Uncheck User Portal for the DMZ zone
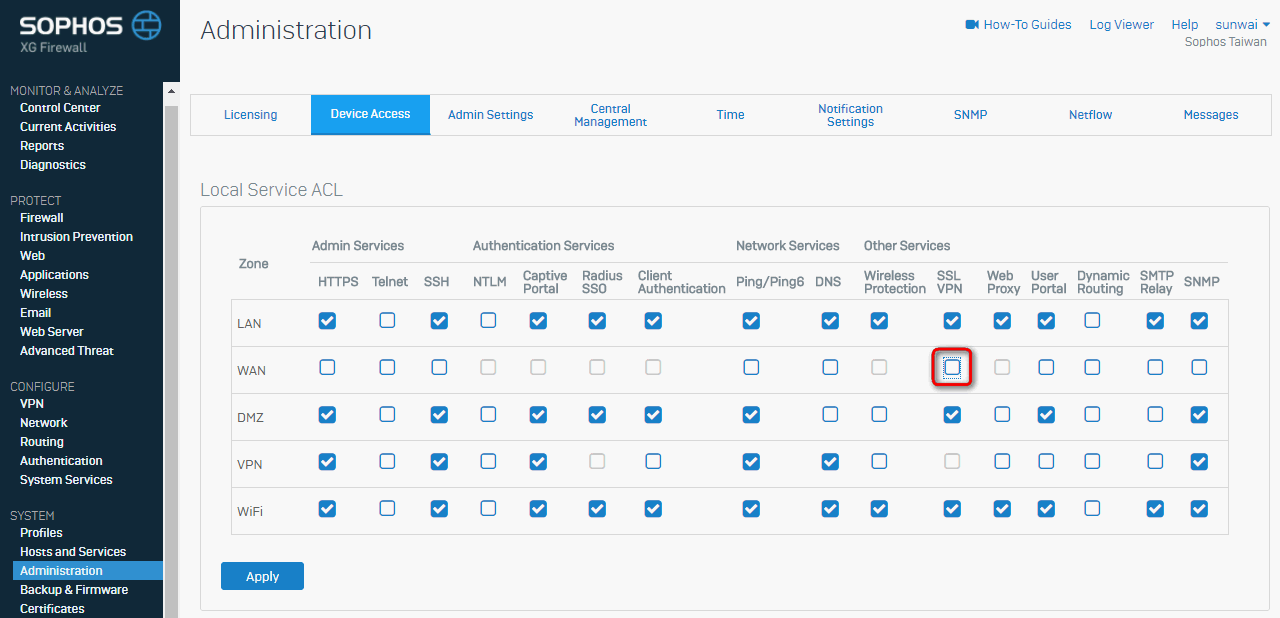The height and width of the screenshot is (618, 1280). [1046, 414]
